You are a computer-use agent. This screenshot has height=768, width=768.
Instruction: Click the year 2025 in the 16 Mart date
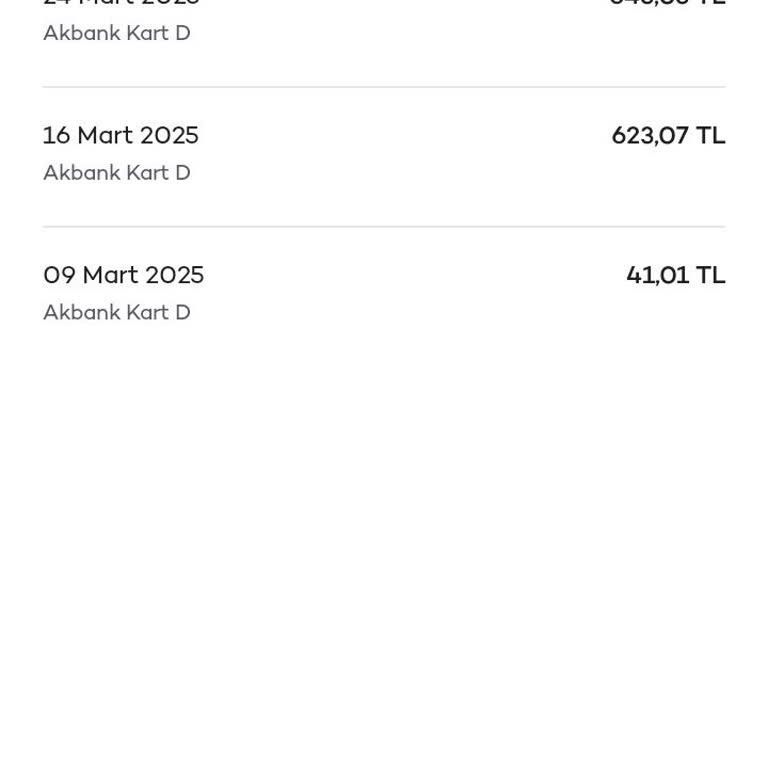pyautogui.click(x=168, y=136)
